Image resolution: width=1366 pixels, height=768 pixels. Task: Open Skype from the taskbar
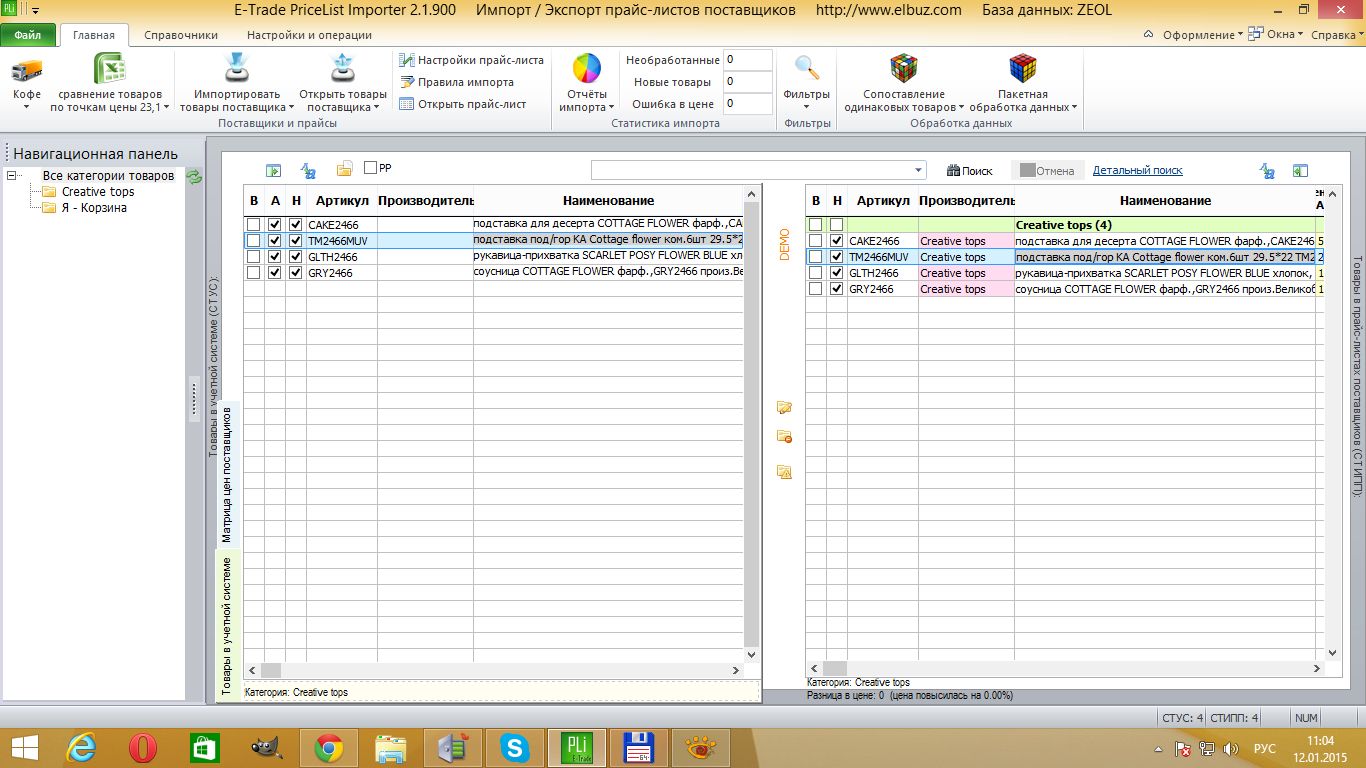[x=515, y=748]
